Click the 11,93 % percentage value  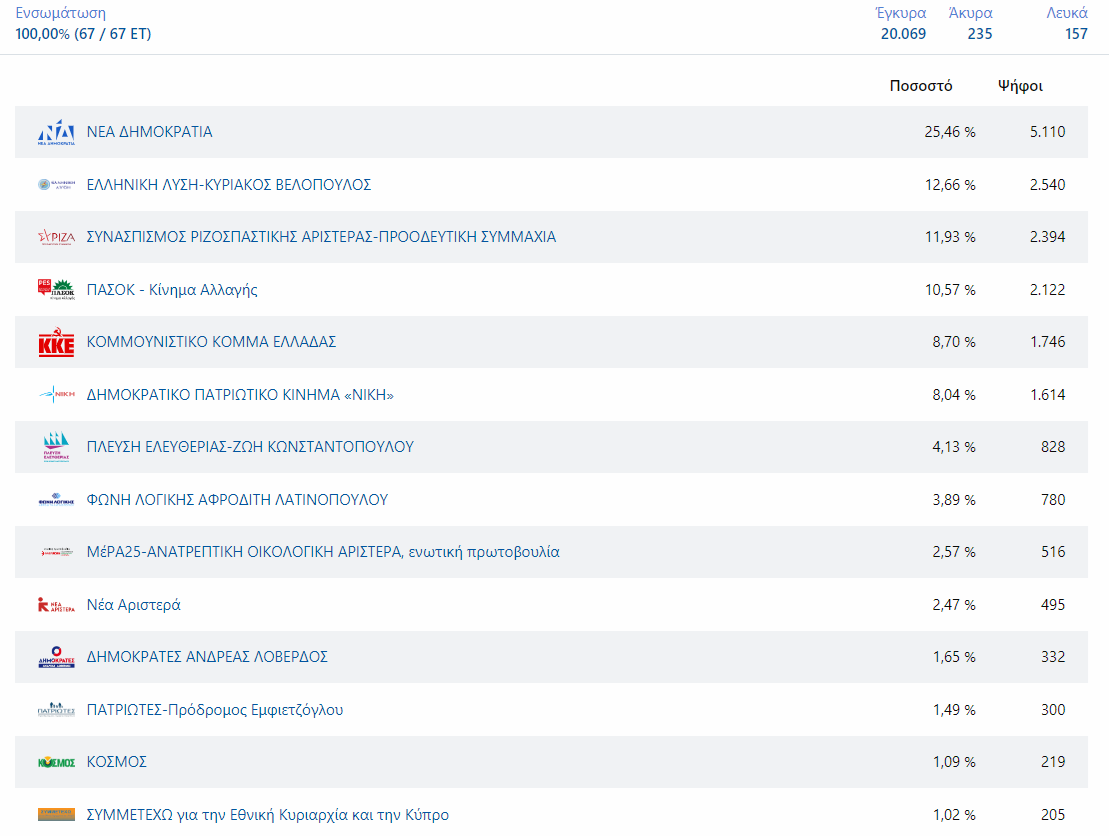950,237
